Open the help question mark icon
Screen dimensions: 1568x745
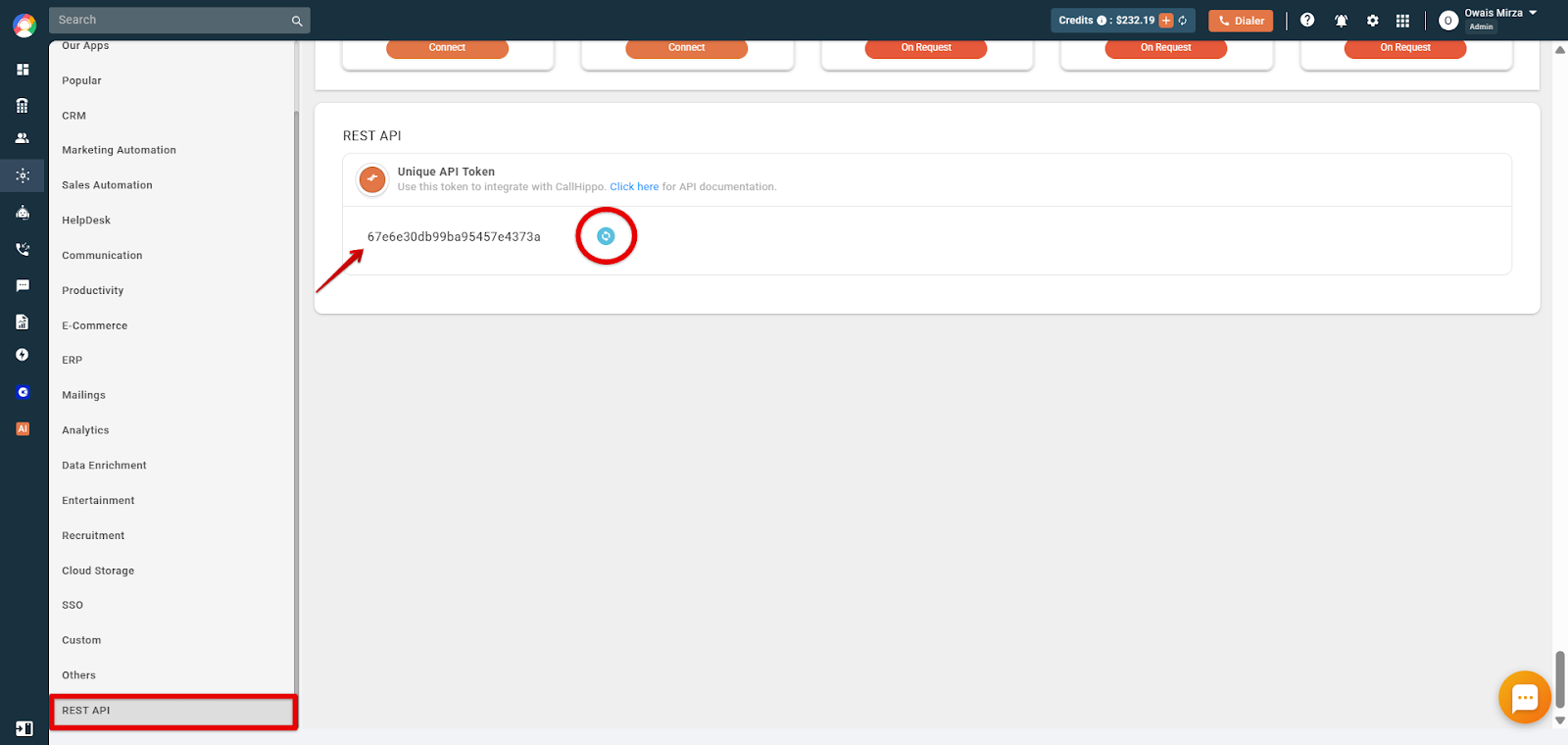point(1307,20)
